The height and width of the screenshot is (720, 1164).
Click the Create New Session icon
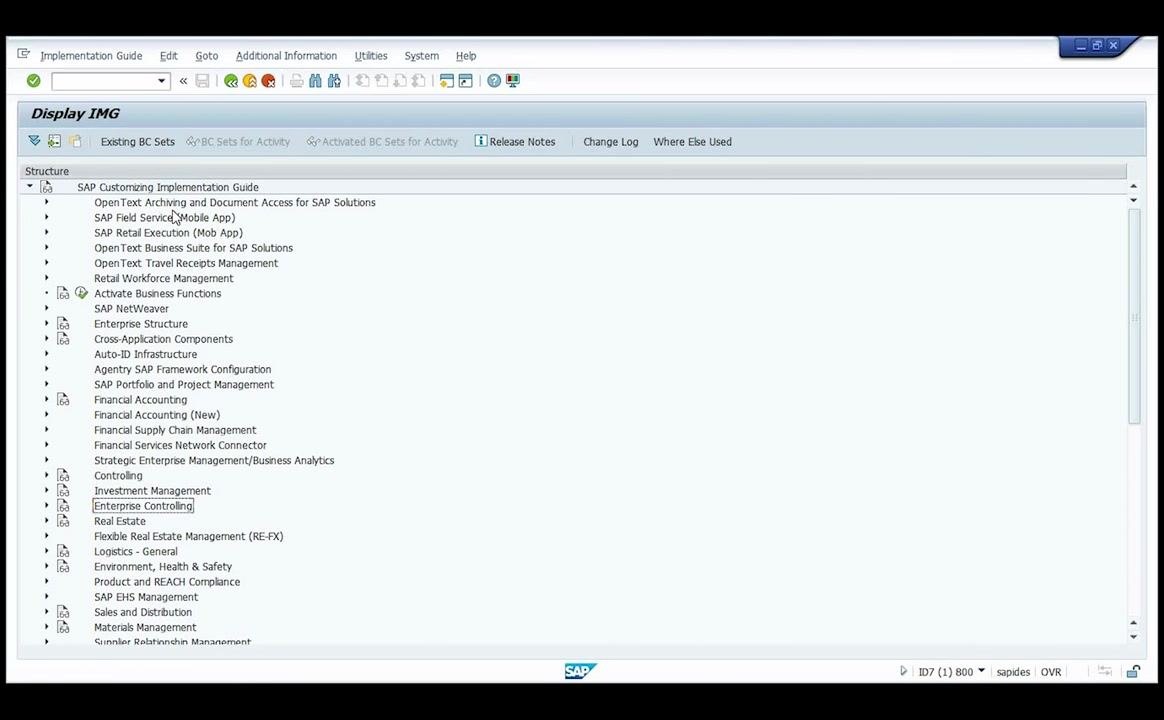coord(446,81)
